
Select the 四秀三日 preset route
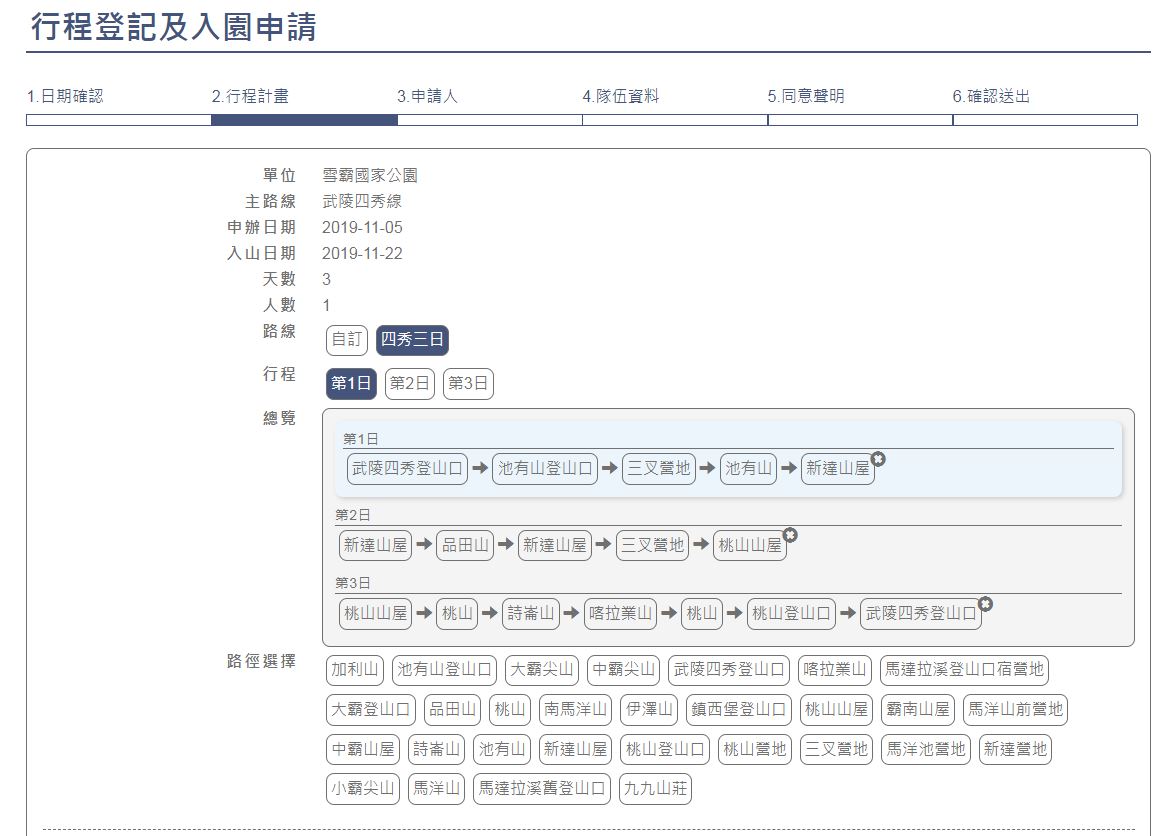point(412,340)
